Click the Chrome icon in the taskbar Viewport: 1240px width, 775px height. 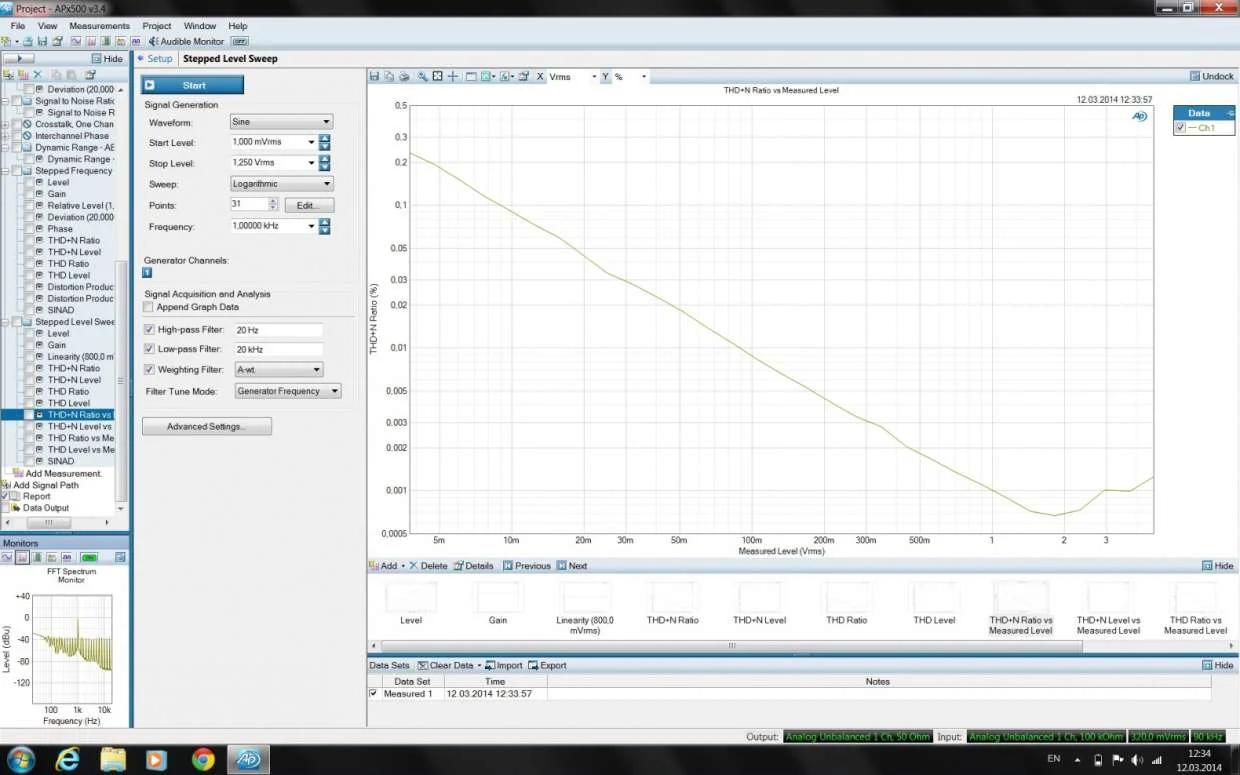point(203,759)
